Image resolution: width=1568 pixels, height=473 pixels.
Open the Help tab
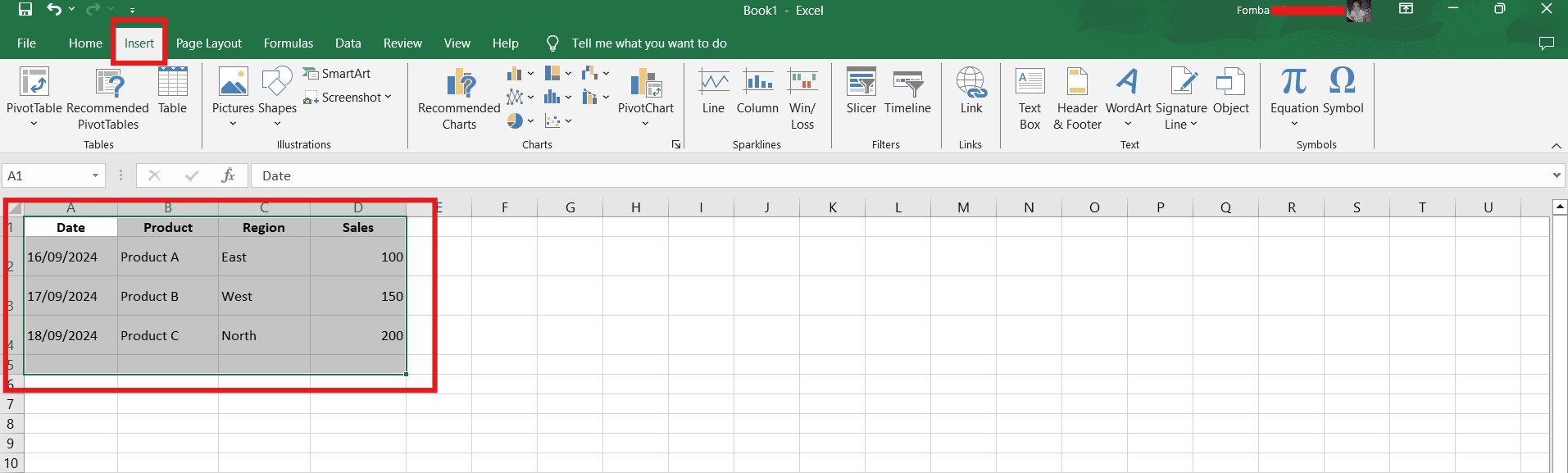505,43
